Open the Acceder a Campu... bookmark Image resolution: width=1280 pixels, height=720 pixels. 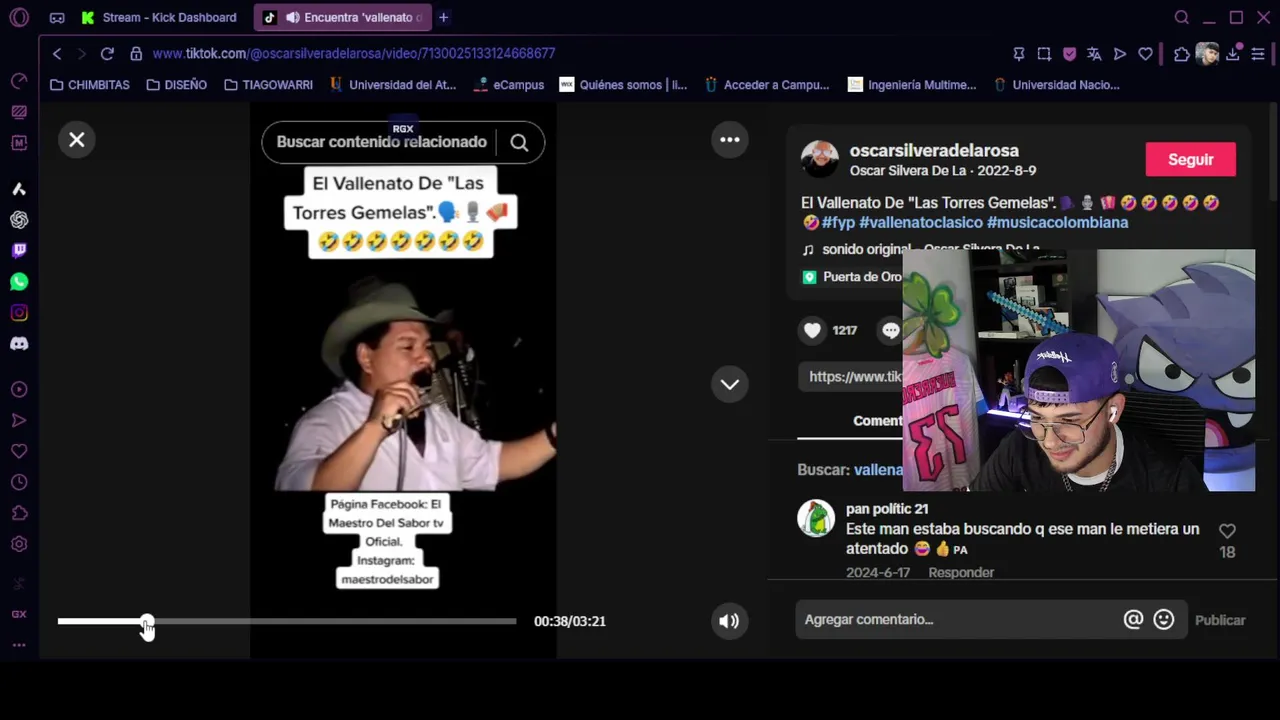click(767, 85)
